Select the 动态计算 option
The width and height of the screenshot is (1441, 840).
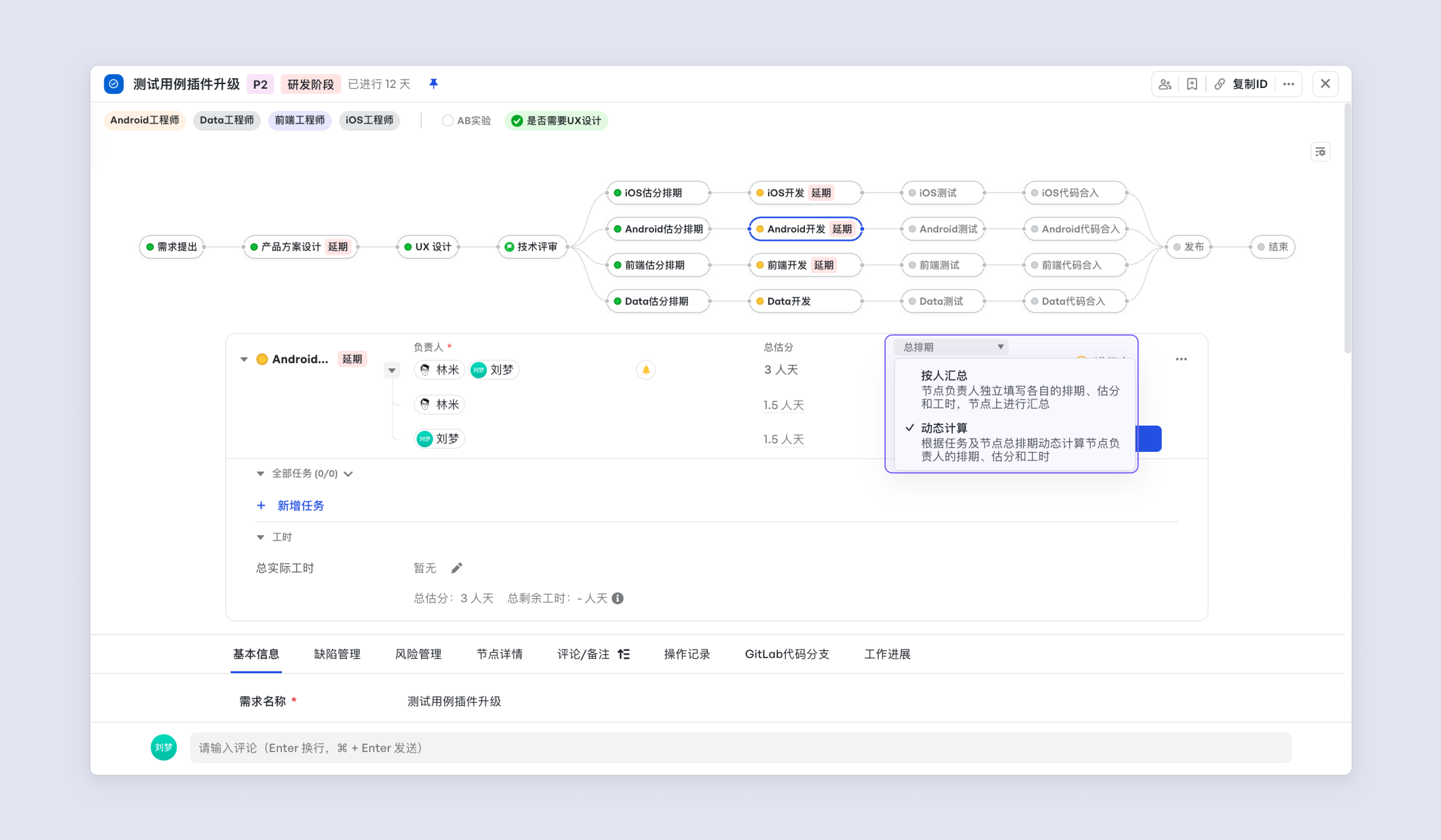point(1015,442)
